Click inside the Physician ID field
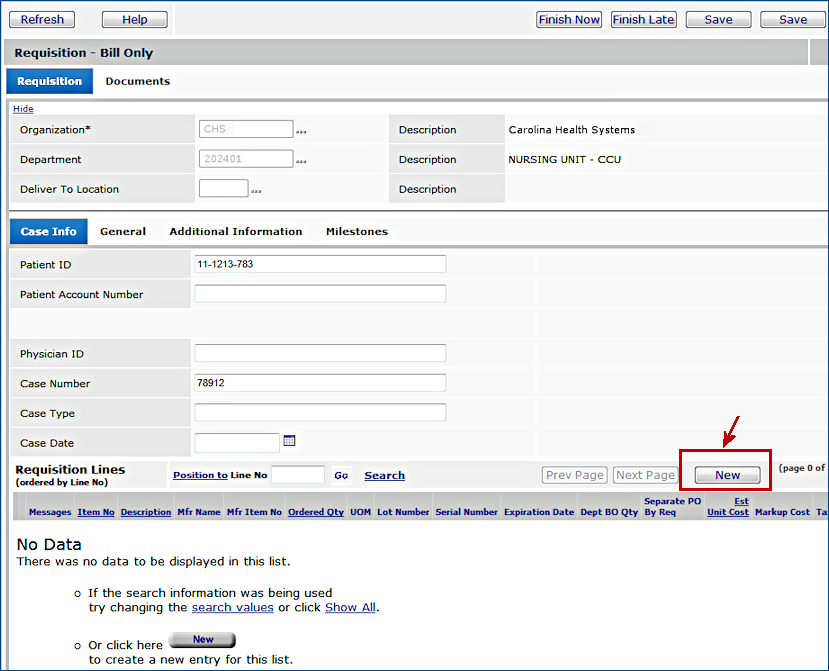 (x=320, y=354)
